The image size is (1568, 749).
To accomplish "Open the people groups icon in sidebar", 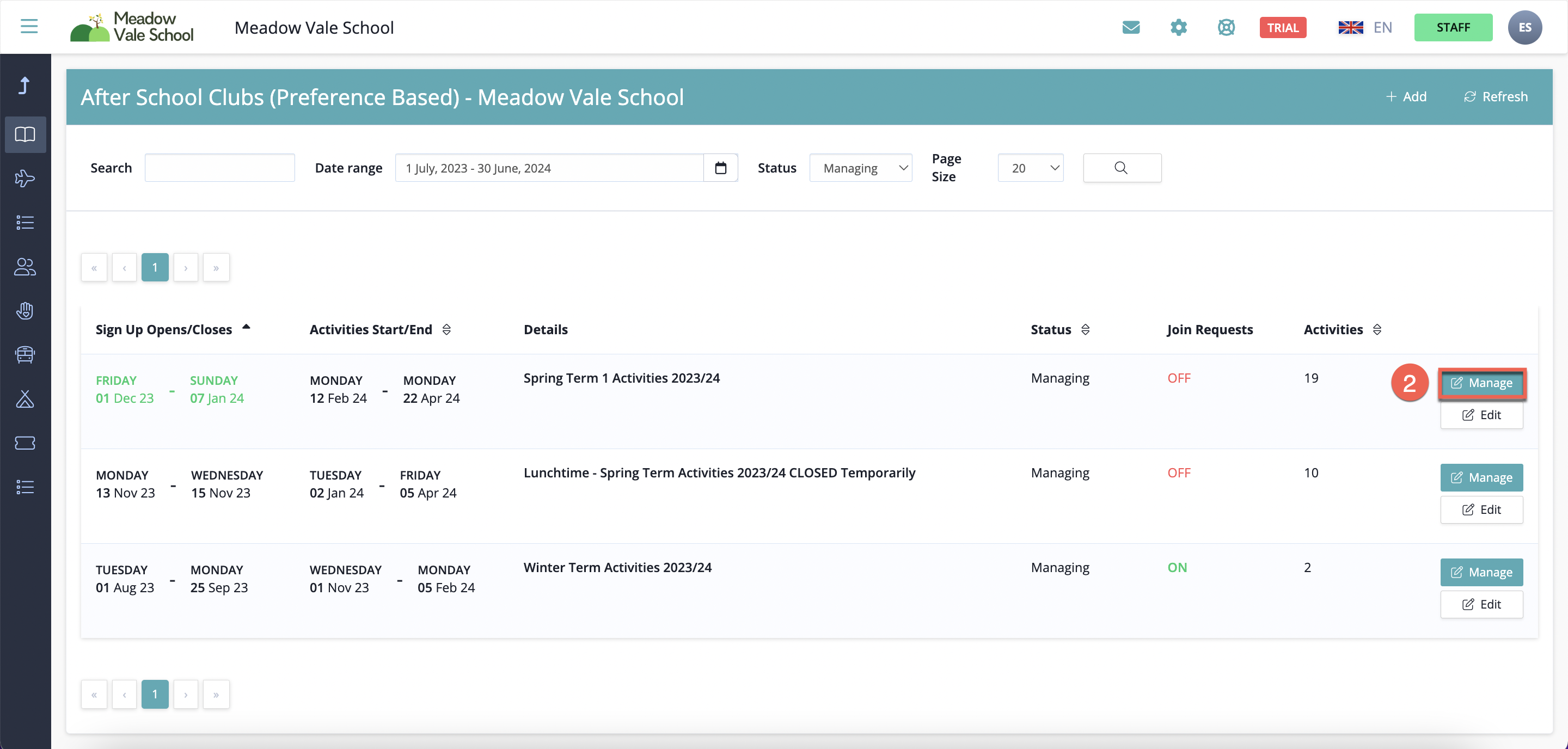I will pos(25,267).
